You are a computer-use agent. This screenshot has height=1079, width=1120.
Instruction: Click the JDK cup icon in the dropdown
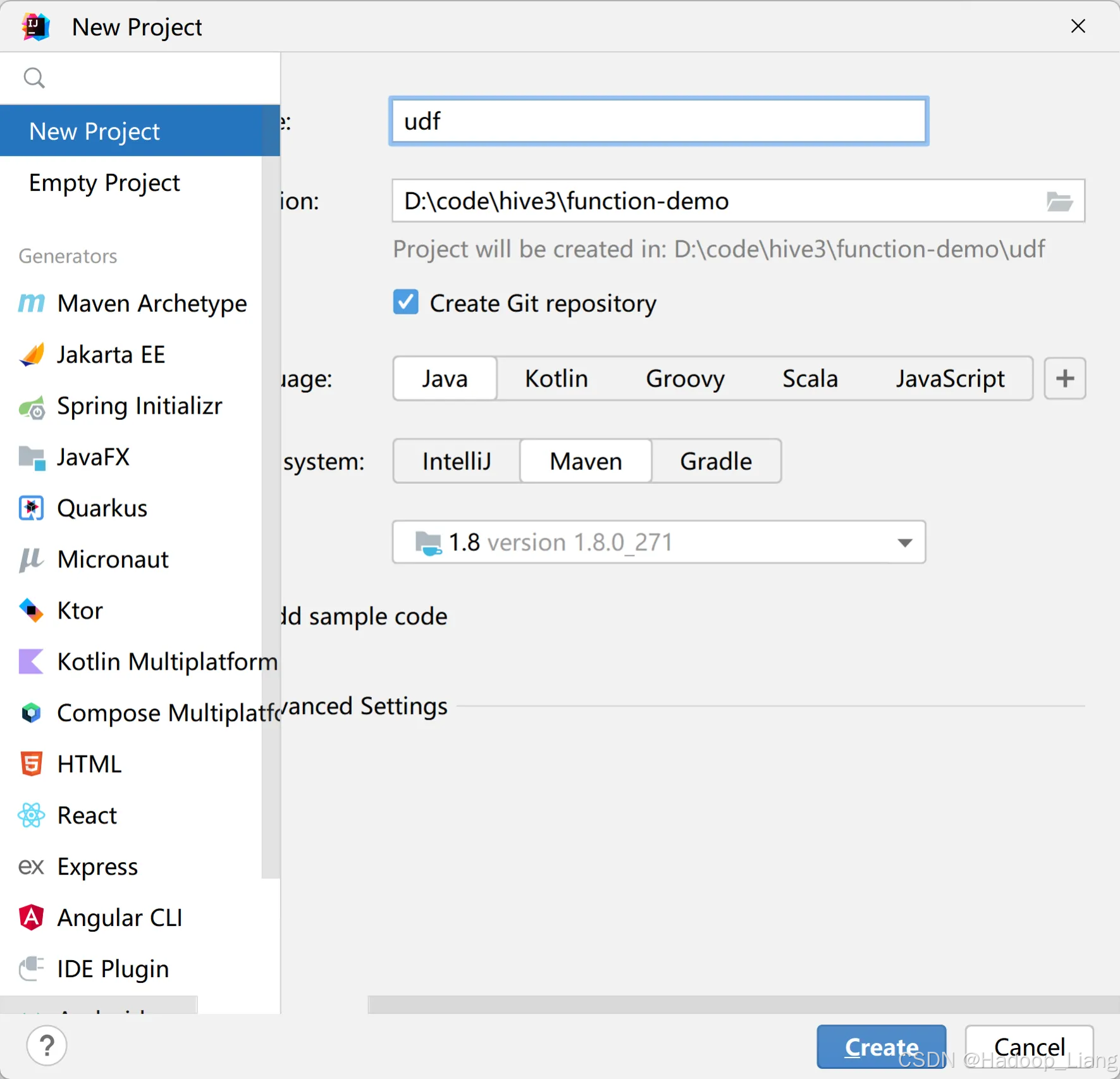tap(428, 543)
